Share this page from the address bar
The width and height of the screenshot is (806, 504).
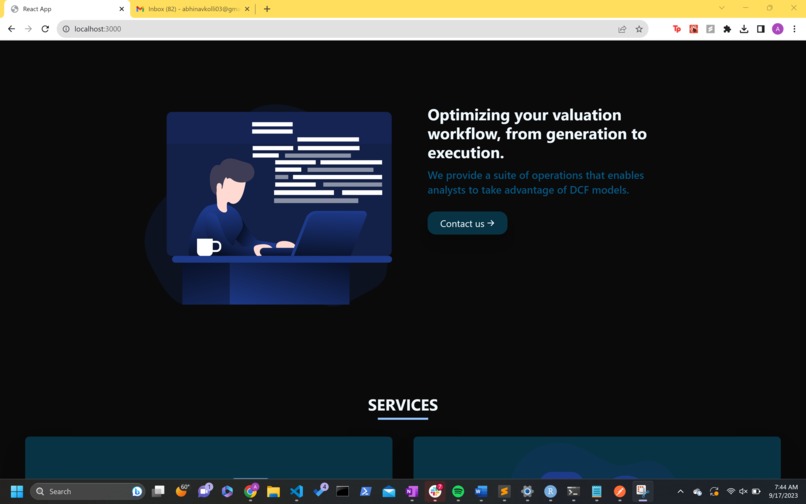[x=622, y=29]
